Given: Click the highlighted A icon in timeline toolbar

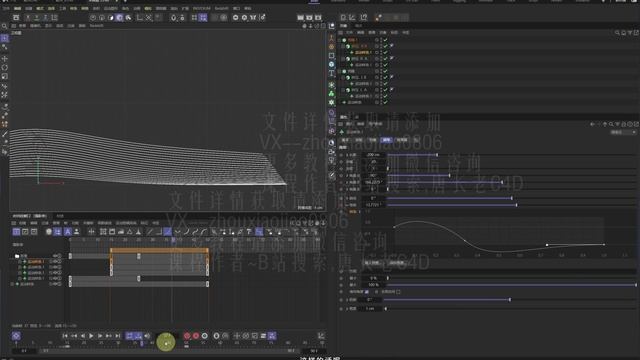Looking at the screenshot, I should point(67,232).
